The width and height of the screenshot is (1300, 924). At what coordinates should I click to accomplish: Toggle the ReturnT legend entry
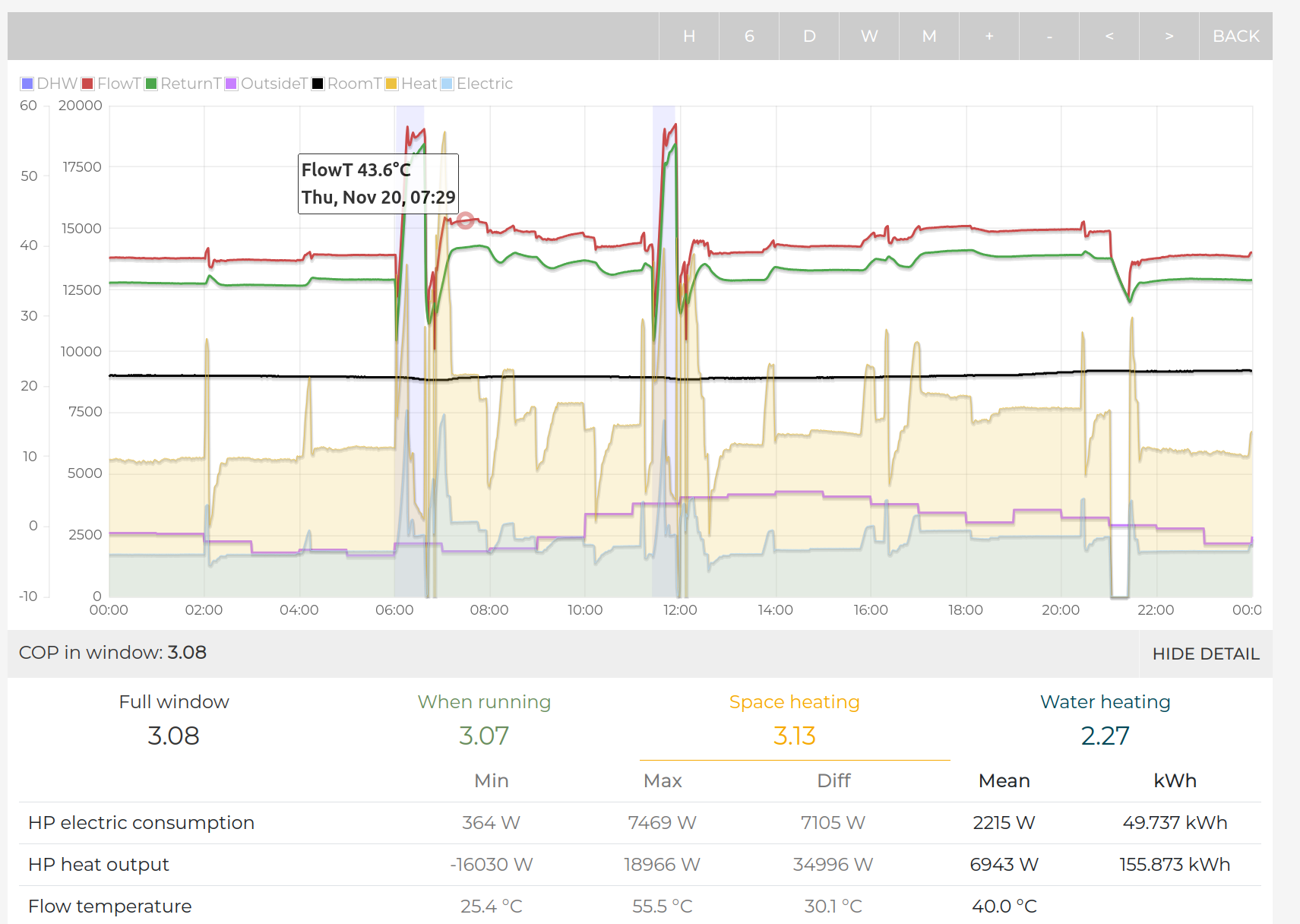(183, 84)
